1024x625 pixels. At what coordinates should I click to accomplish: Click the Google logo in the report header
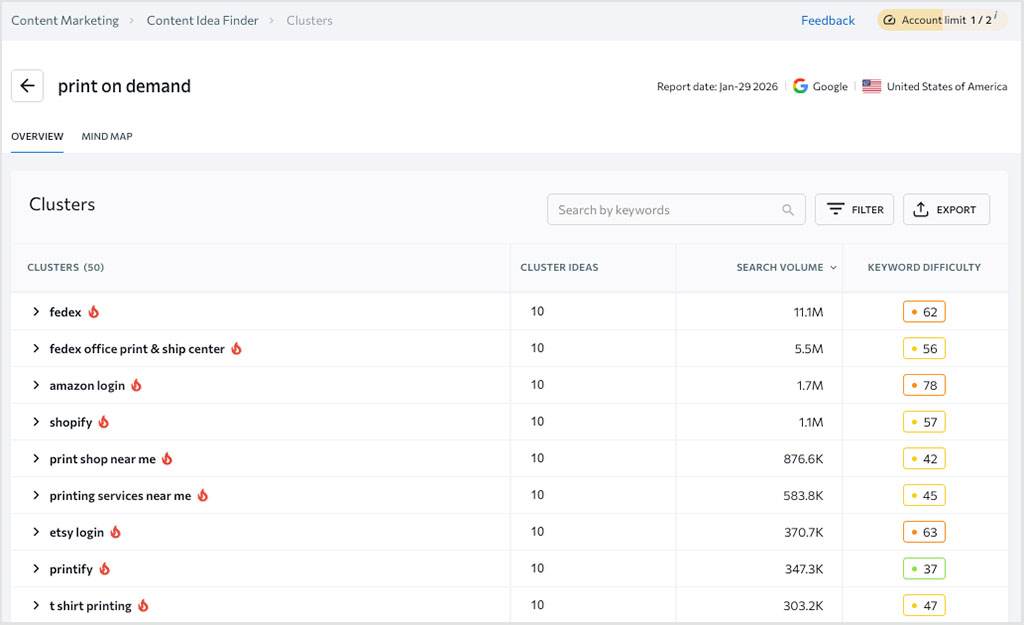click(800, 86)
